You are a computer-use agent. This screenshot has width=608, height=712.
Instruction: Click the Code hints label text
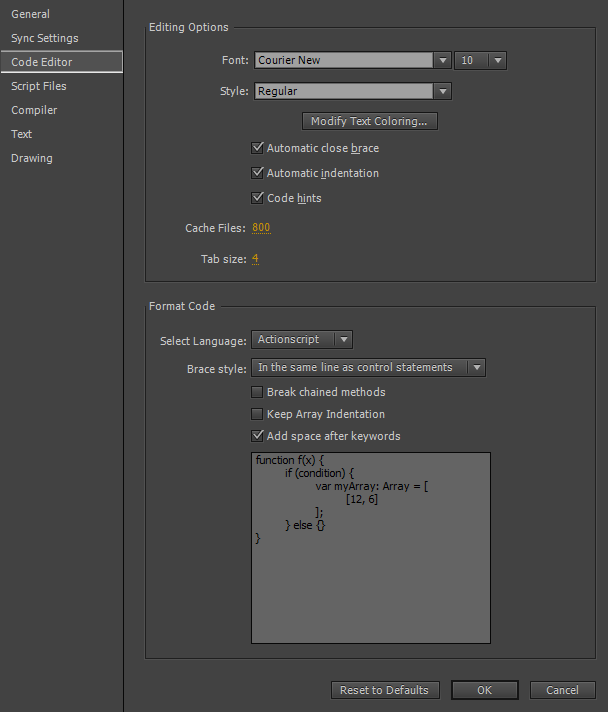pyautogui.click(x=294, y=198)
